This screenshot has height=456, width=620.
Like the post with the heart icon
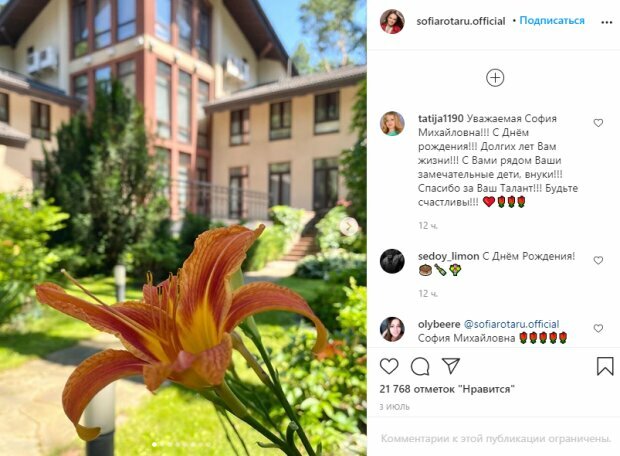coord(389,366)
